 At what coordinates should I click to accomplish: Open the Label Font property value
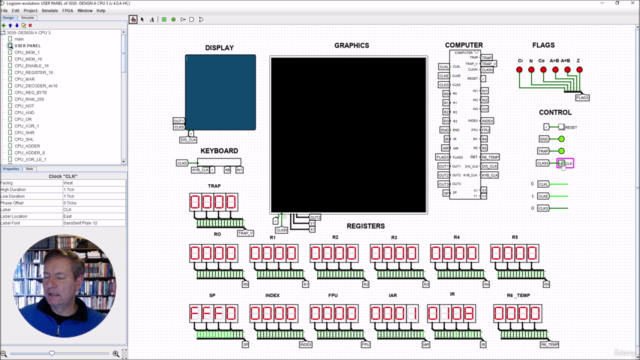point(94,223)
